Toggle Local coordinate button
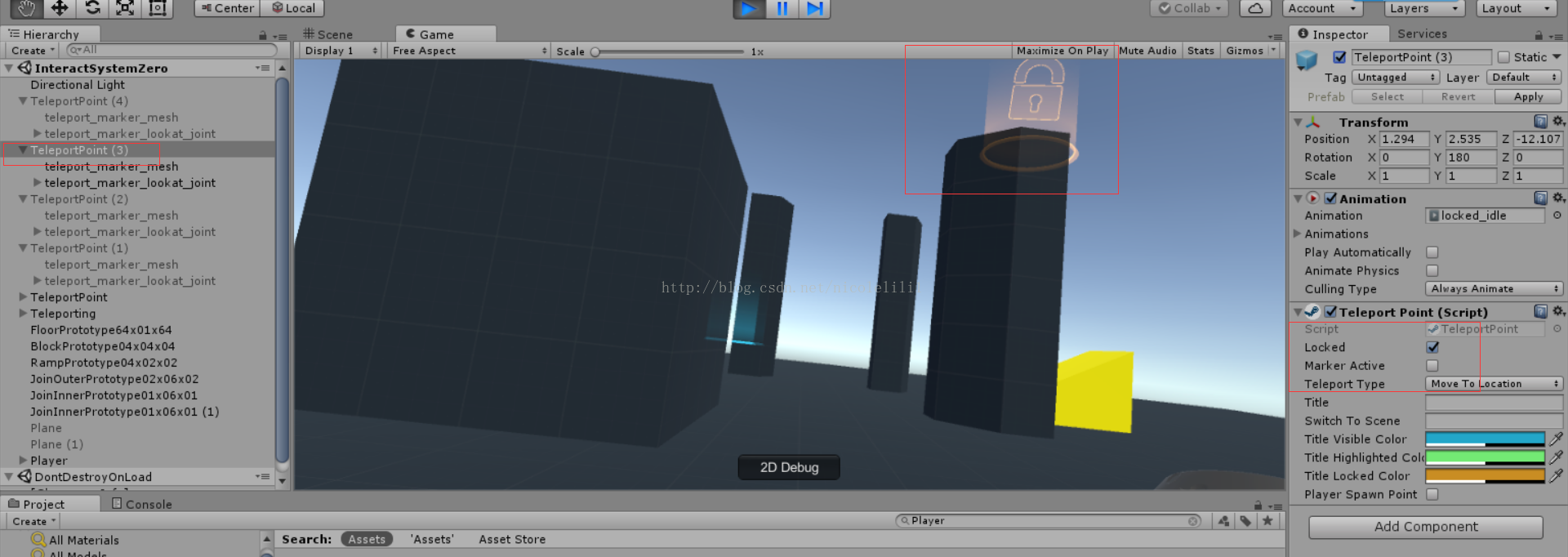Viewport: 1568px width, 557px height. point(293,8)
